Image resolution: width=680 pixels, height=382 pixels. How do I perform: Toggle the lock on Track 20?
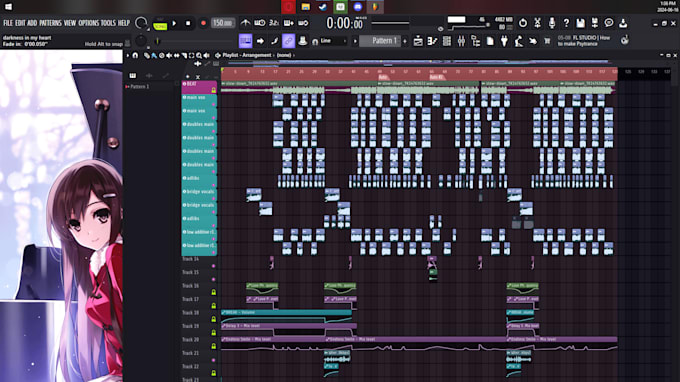(213, 346)
